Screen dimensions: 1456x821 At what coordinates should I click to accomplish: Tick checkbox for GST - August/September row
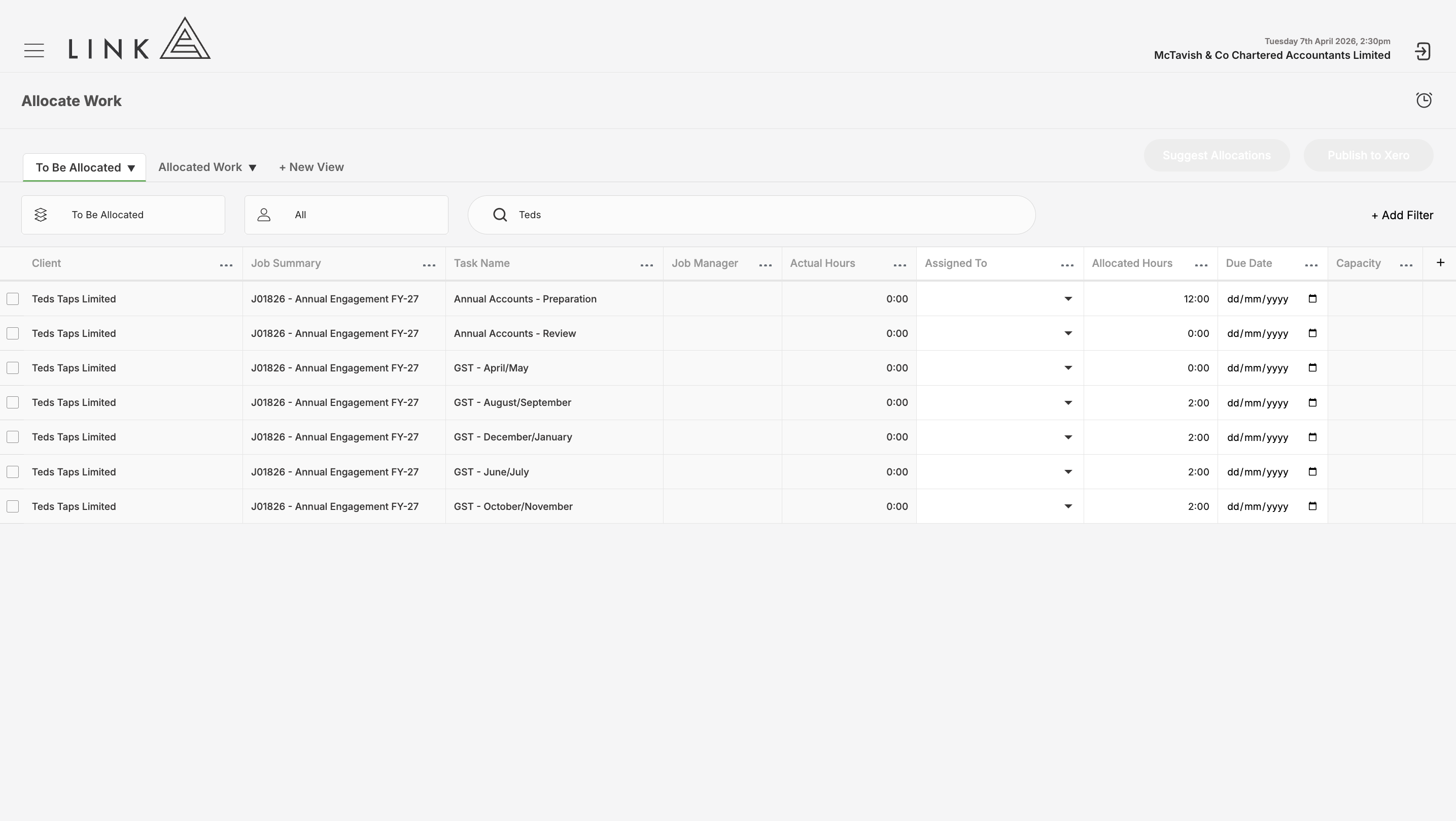(13, 402)
